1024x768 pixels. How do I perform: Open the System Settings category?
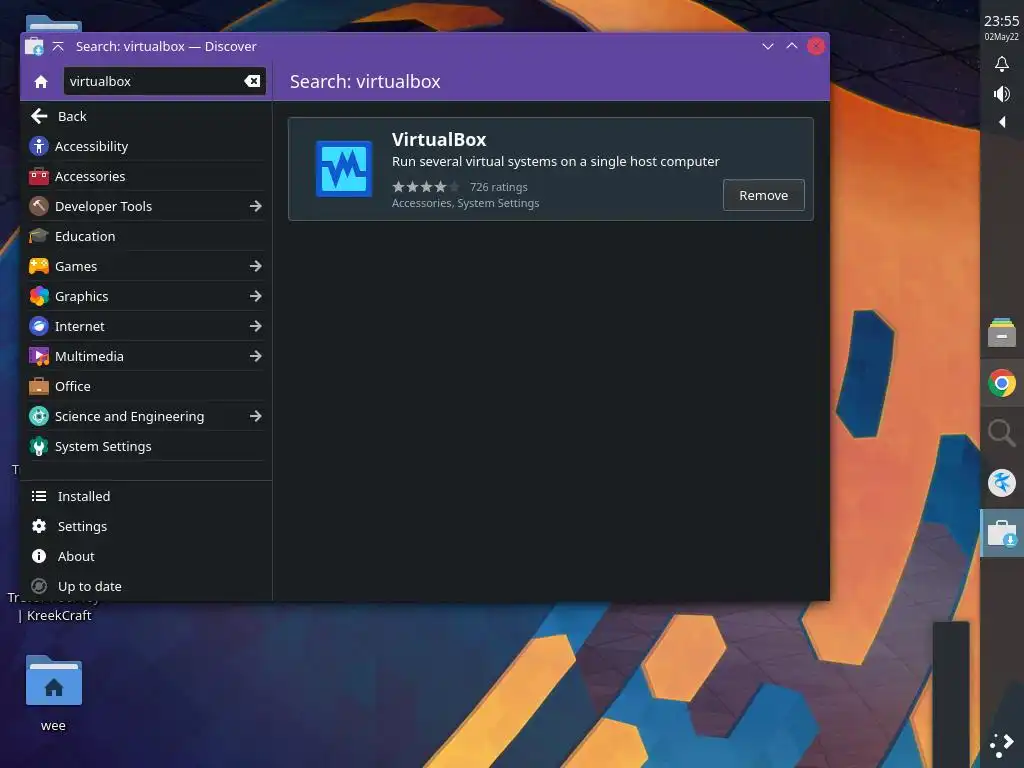[146, 446]
